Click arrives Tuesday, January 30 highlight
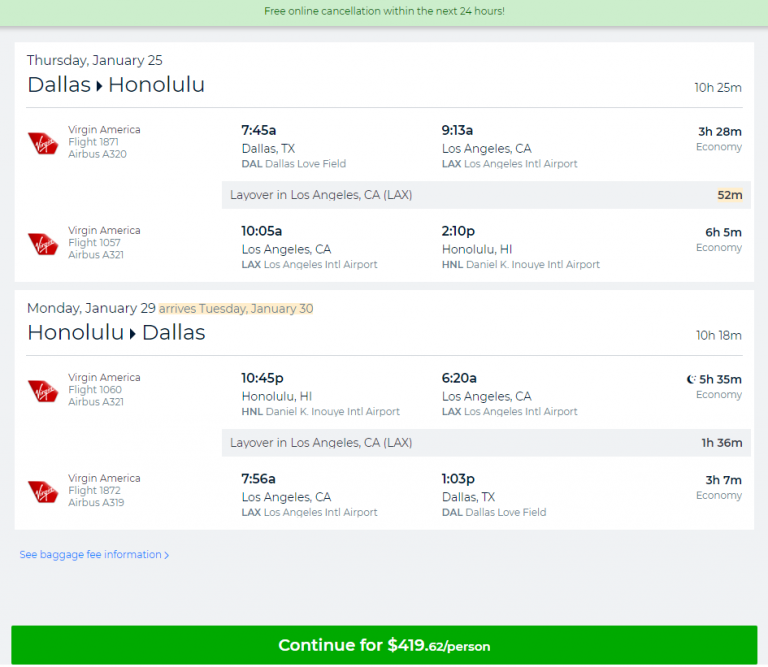This screenshot has width=768, height=667. [236, 309]
